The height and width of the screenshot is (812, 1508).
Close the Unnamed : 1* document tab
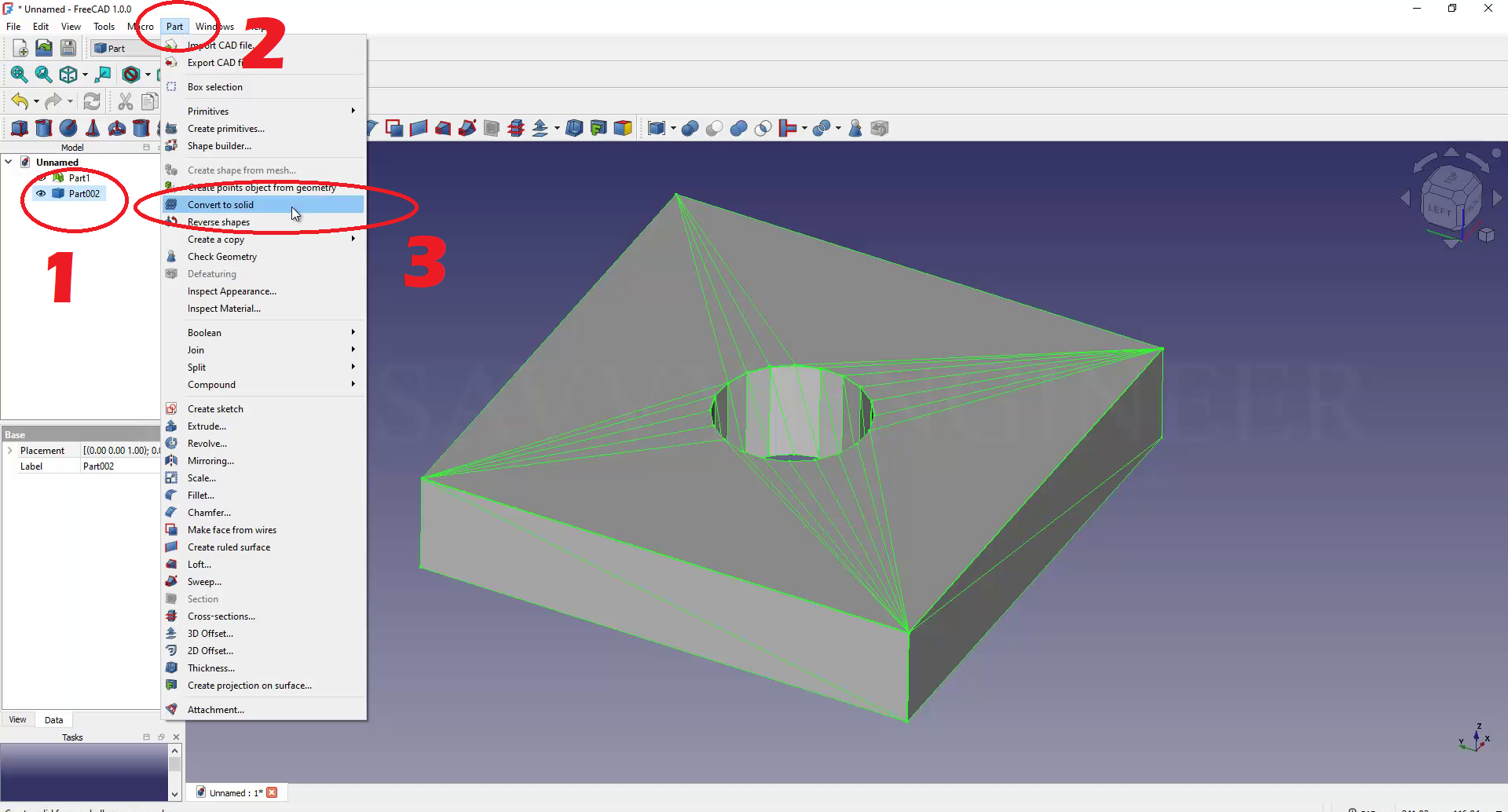272,792
